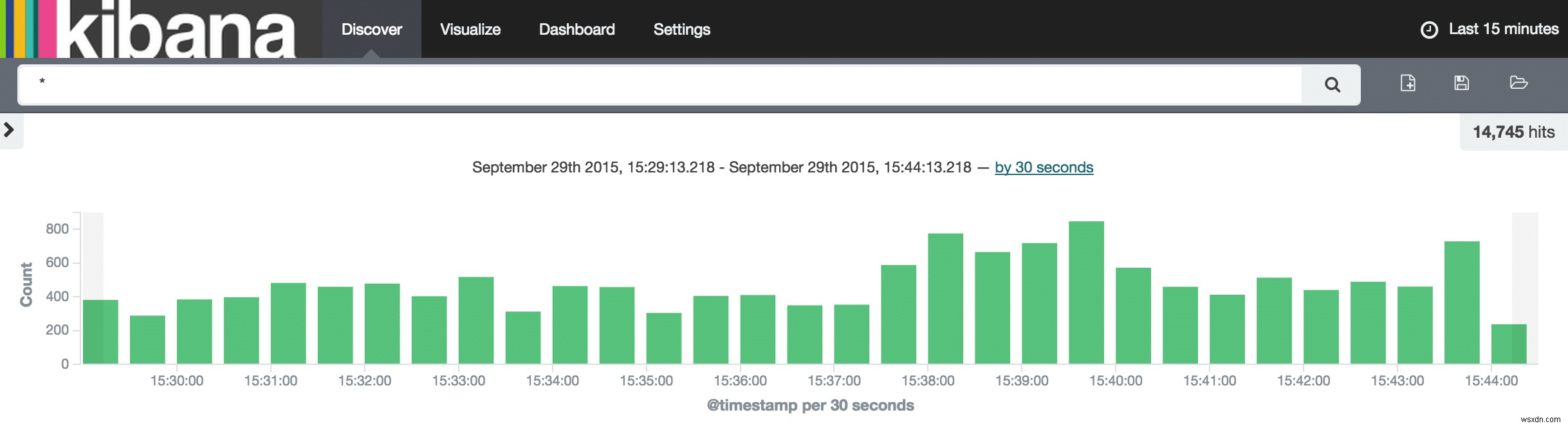The height and width of the screenshot is (426, 1568).
Task: Save the current search
Action: (x=1461, y=83)
